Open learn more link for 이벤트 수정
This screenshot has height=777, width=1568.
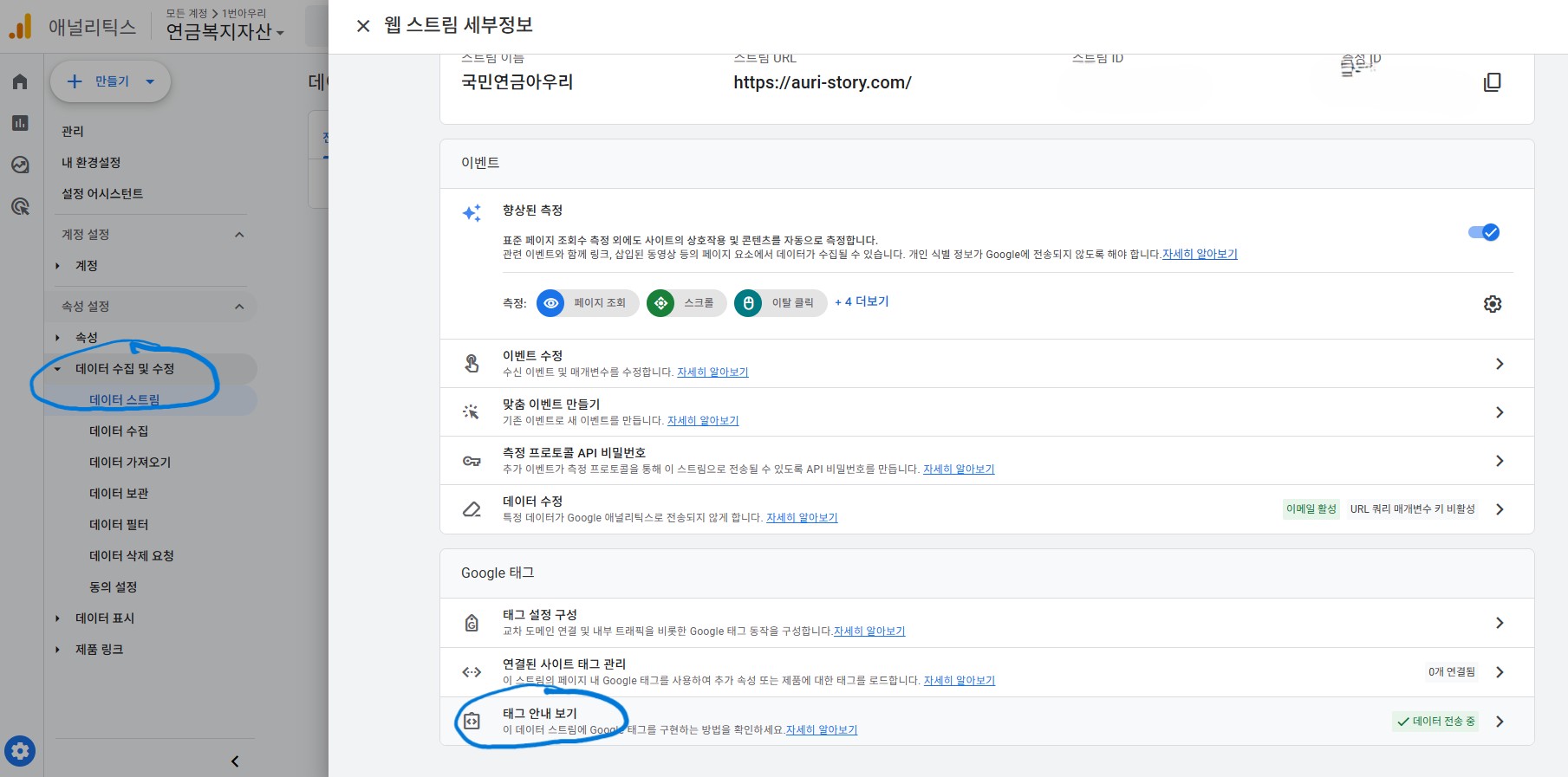tap(712, 372)
